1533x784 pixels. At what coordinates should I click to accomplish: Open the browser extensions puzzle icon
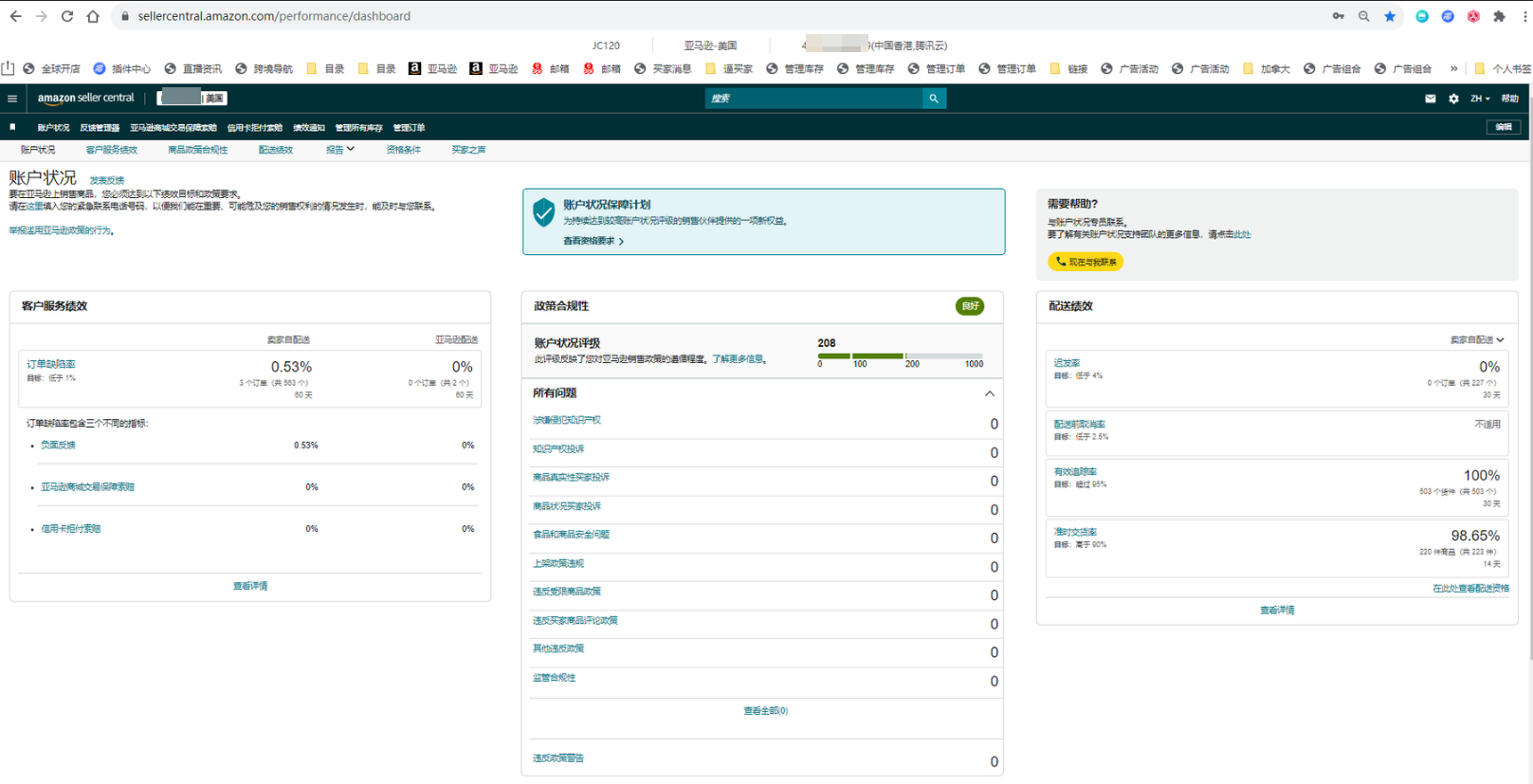(1499, 16)
